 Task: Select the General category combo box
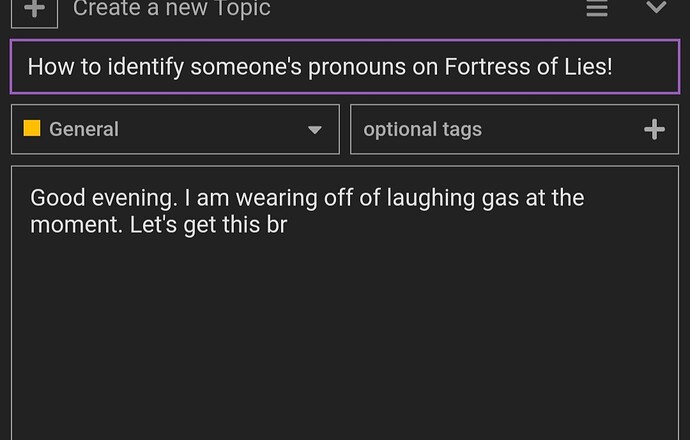(x=175, y=129)
